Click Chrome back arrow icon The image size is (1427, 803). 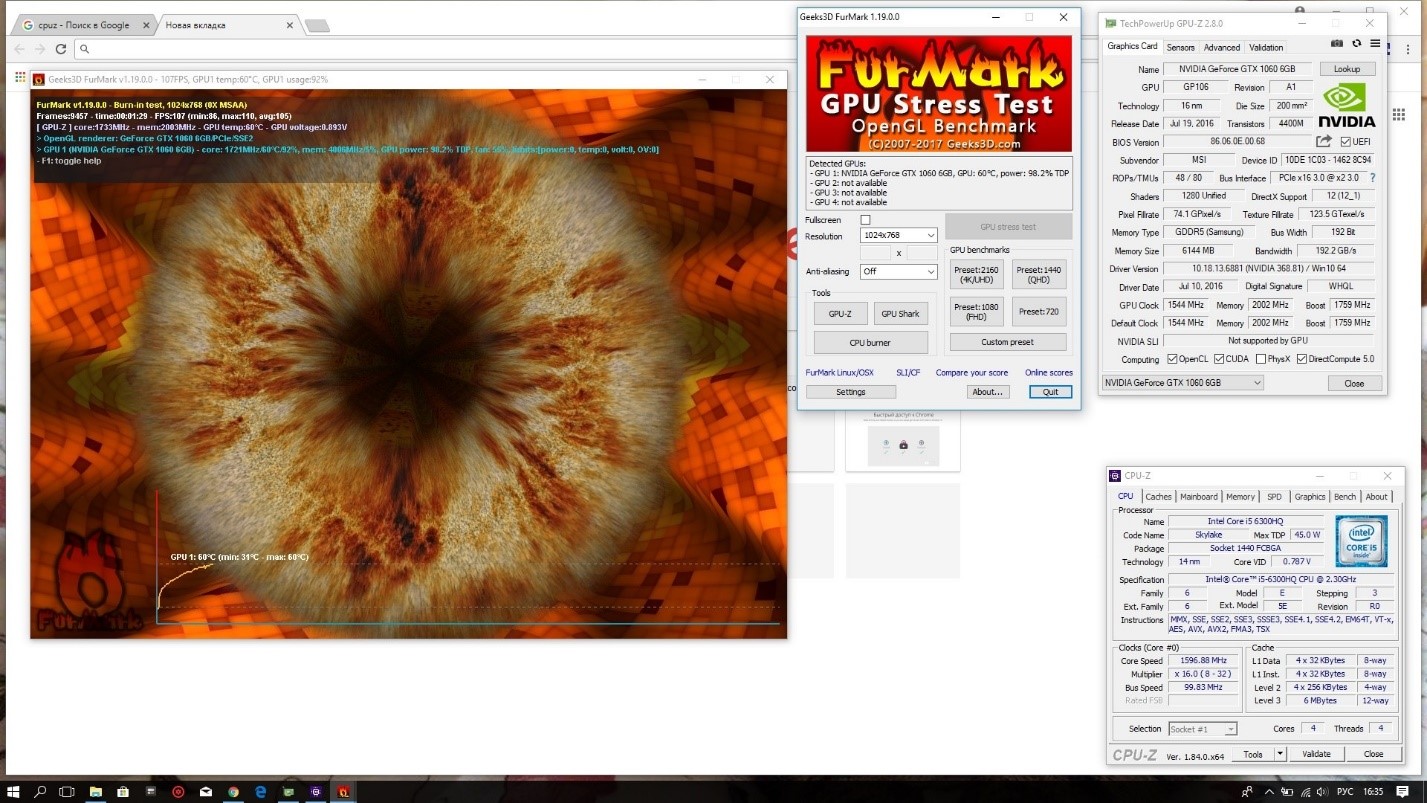[19, 48]
